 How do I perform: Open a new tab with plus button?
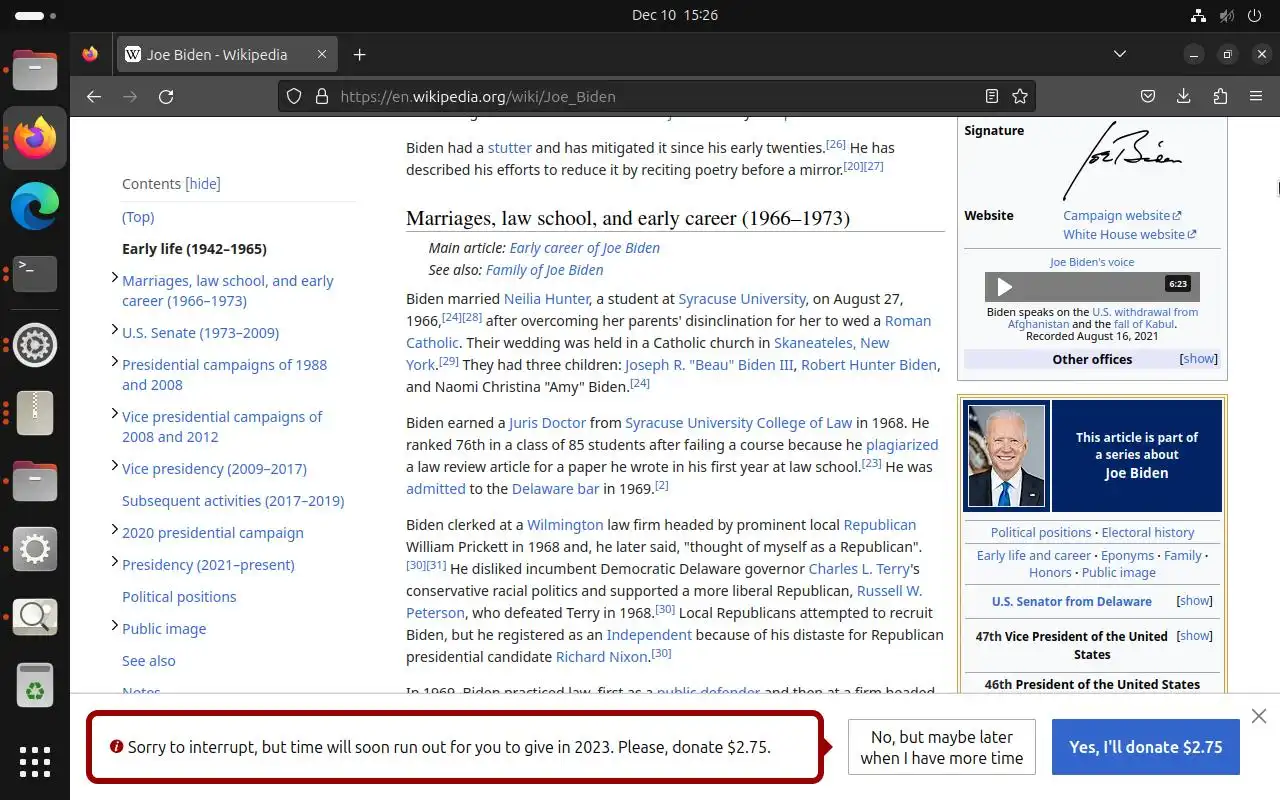[360, 55]
